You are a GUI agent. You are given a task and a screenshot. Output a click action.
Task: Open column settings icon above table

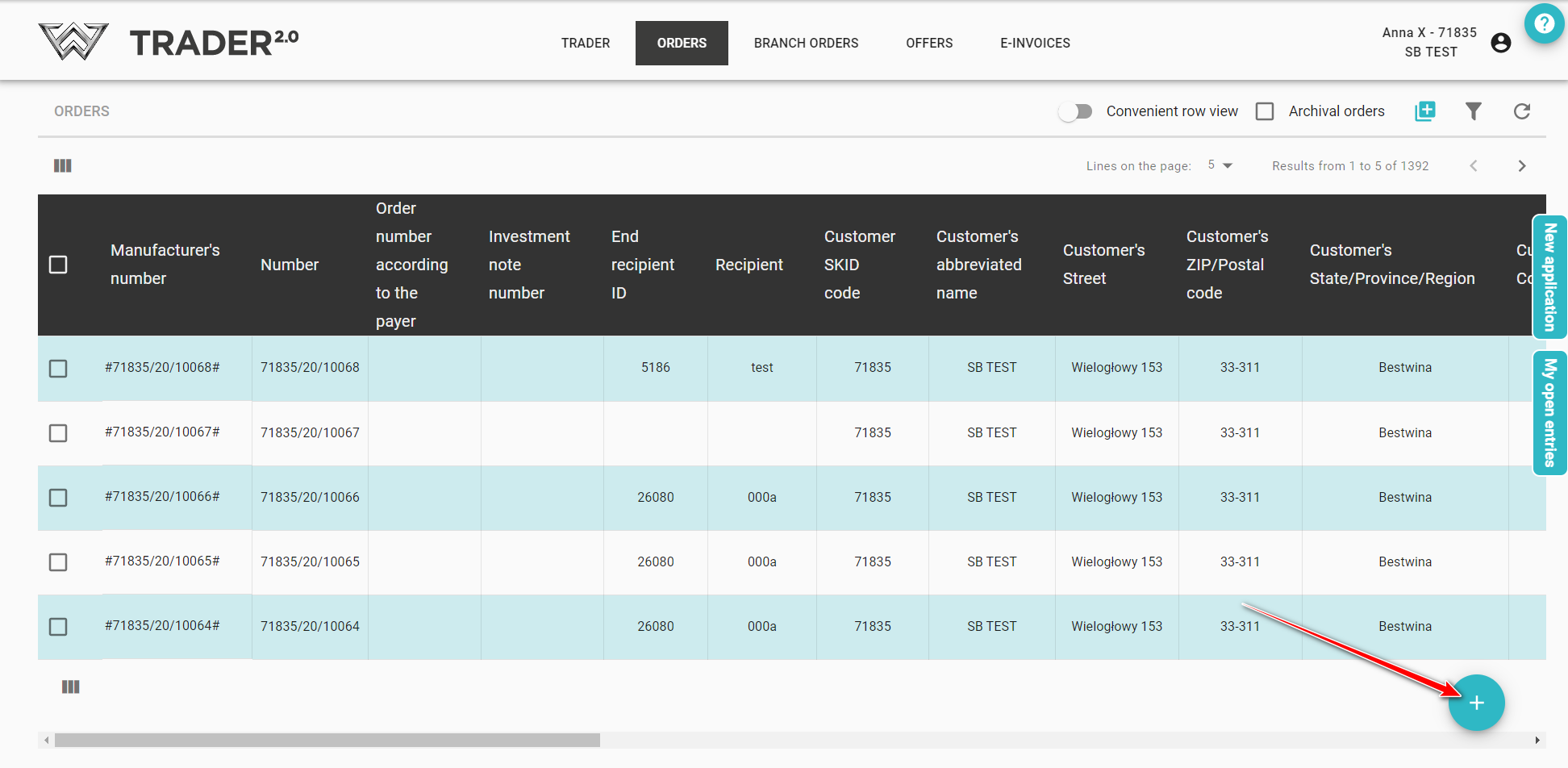pos(63,165)
